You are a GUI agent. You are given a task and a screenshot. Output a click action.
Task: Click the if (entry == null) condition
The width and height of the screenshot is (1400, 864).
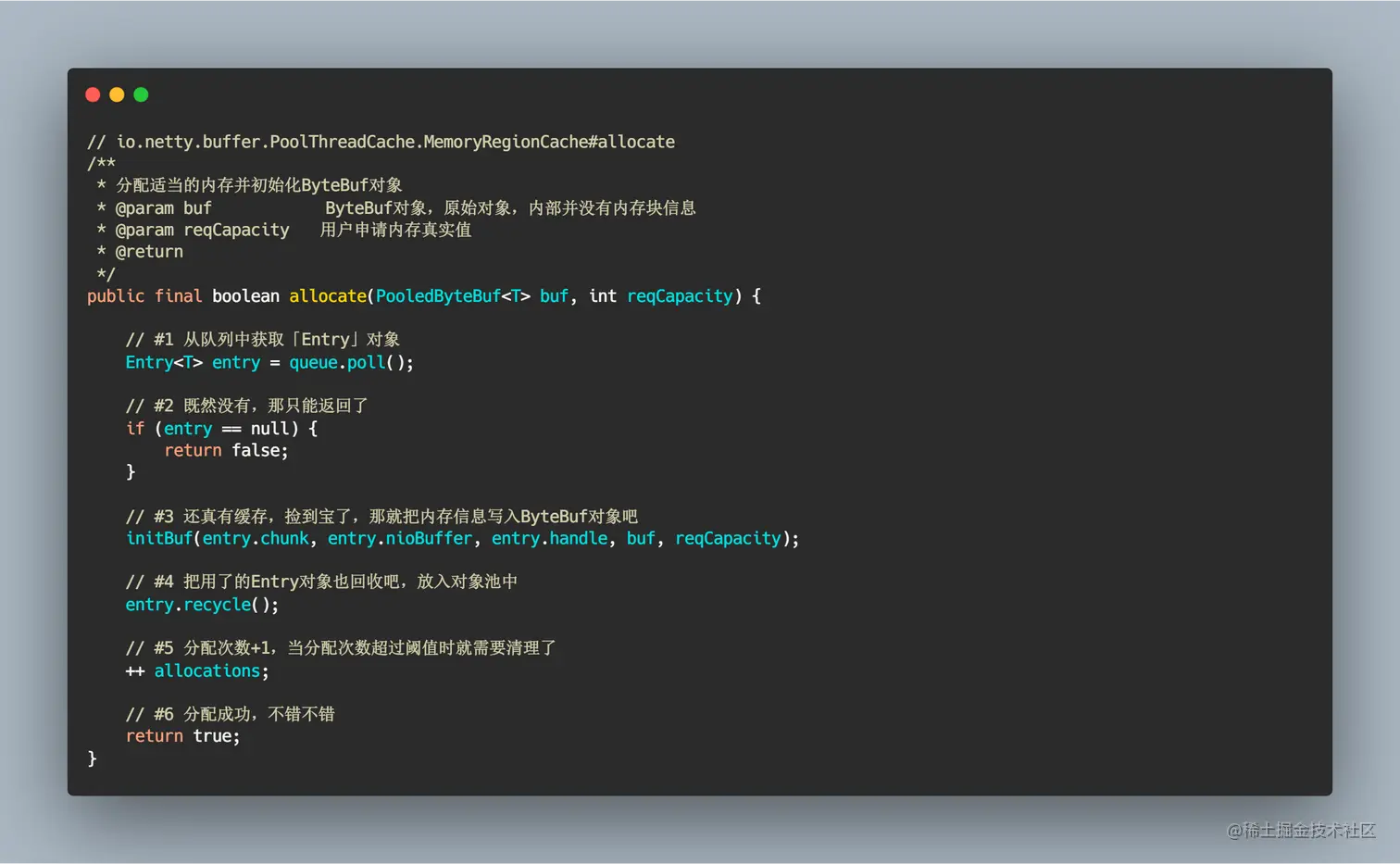tap(220, 428)
